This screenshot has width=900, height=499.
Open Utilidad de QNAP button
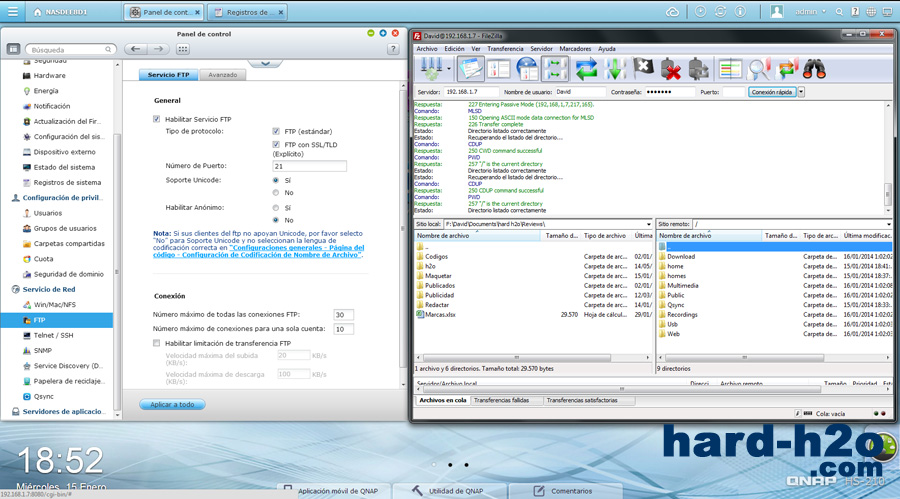point(449,491)
